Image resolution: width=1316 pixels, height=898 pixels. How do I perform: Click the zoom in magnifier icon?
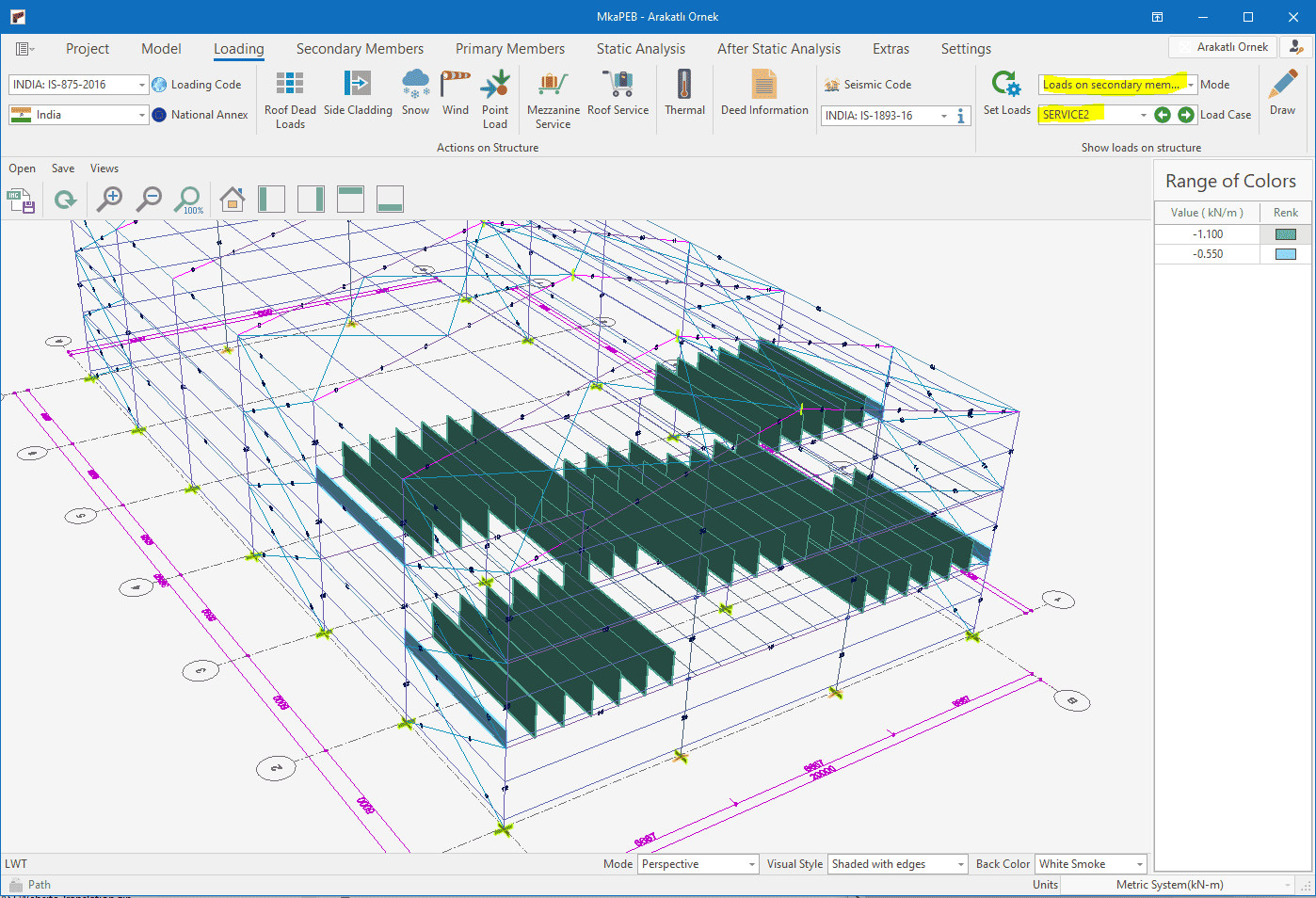coord(110,199)
